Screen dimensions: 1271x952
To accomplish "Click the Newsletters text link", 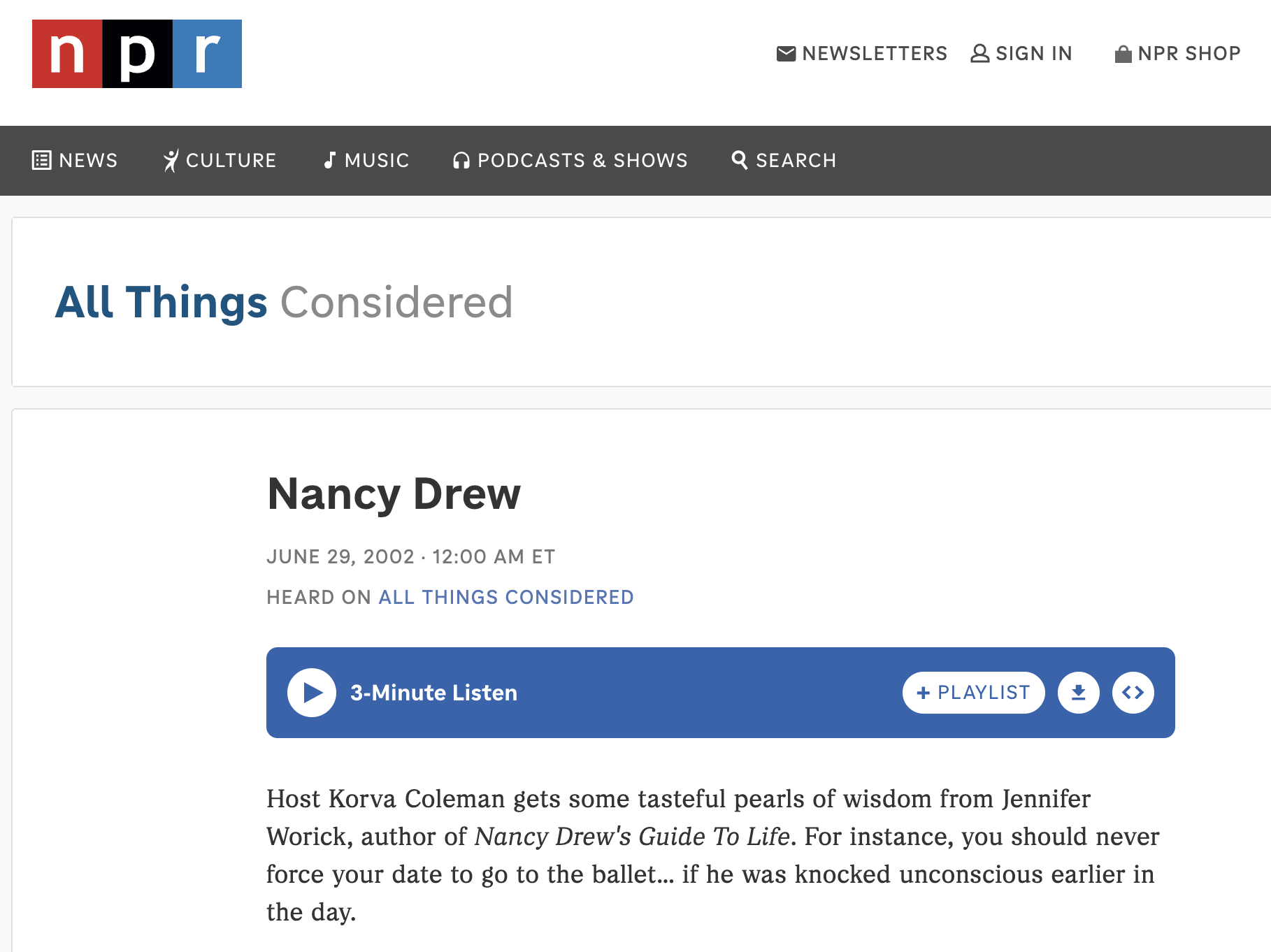I will point(875,54).
